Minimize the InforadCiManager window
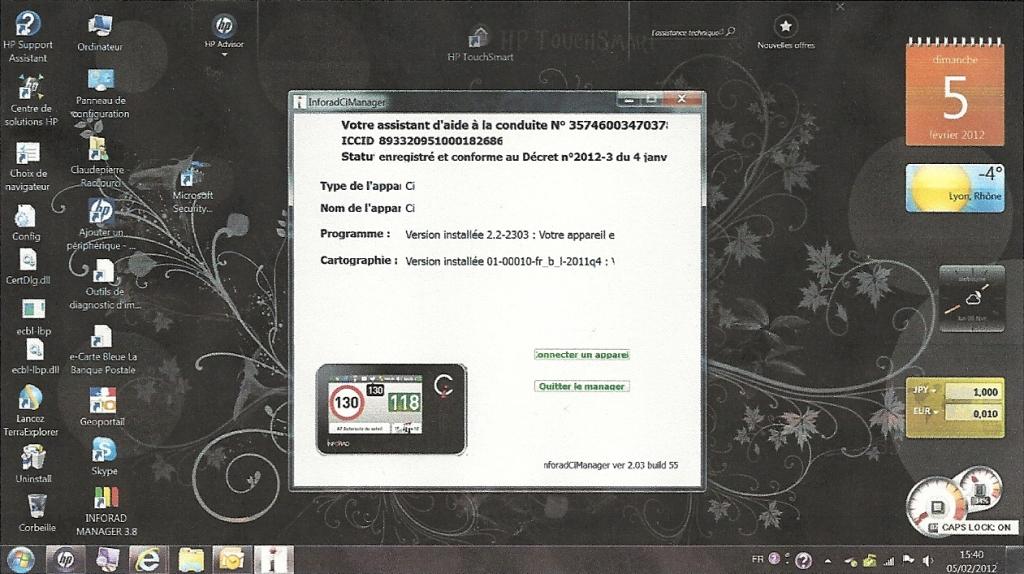1024x574 pixels. (628, 99)
